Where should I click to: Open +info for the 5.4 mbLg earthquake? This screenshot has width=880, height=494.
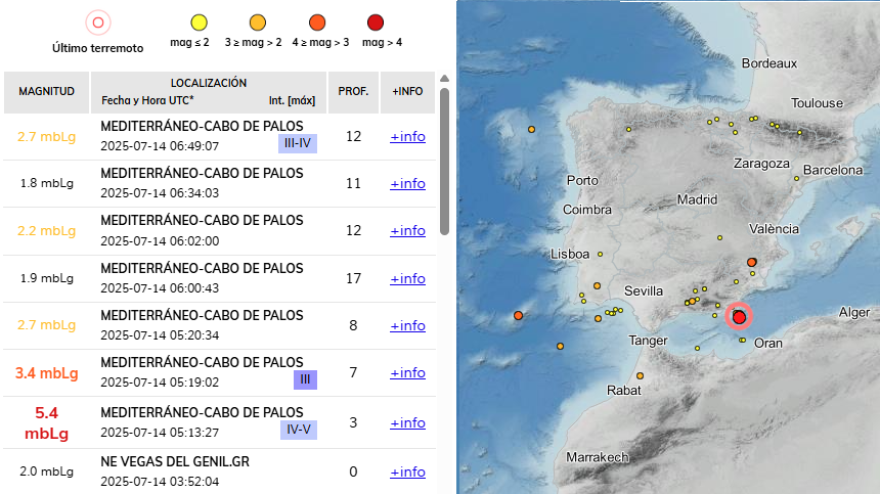pyautogui.click(x=407, y=423)
